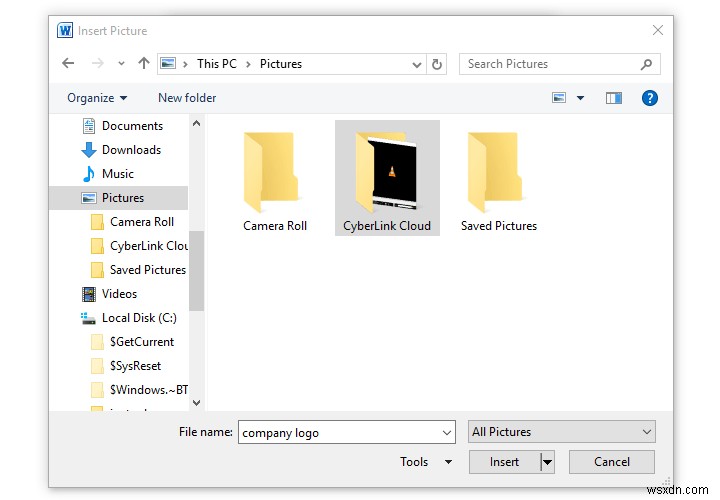The width and height of the screenshot is (720, 500).
Task: Go up one folder level arrow
Action: [x=144, y=63]
